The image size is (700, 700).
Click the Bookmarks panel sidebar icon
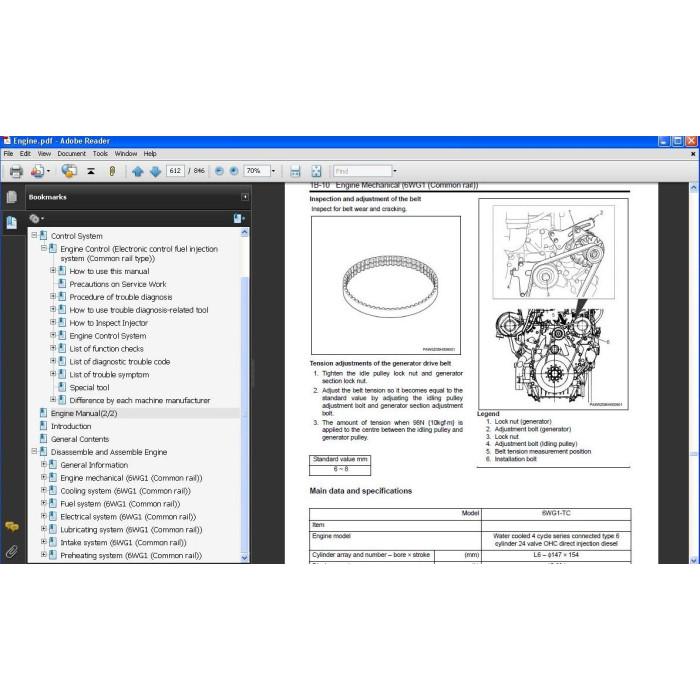[x=12, y=222]
